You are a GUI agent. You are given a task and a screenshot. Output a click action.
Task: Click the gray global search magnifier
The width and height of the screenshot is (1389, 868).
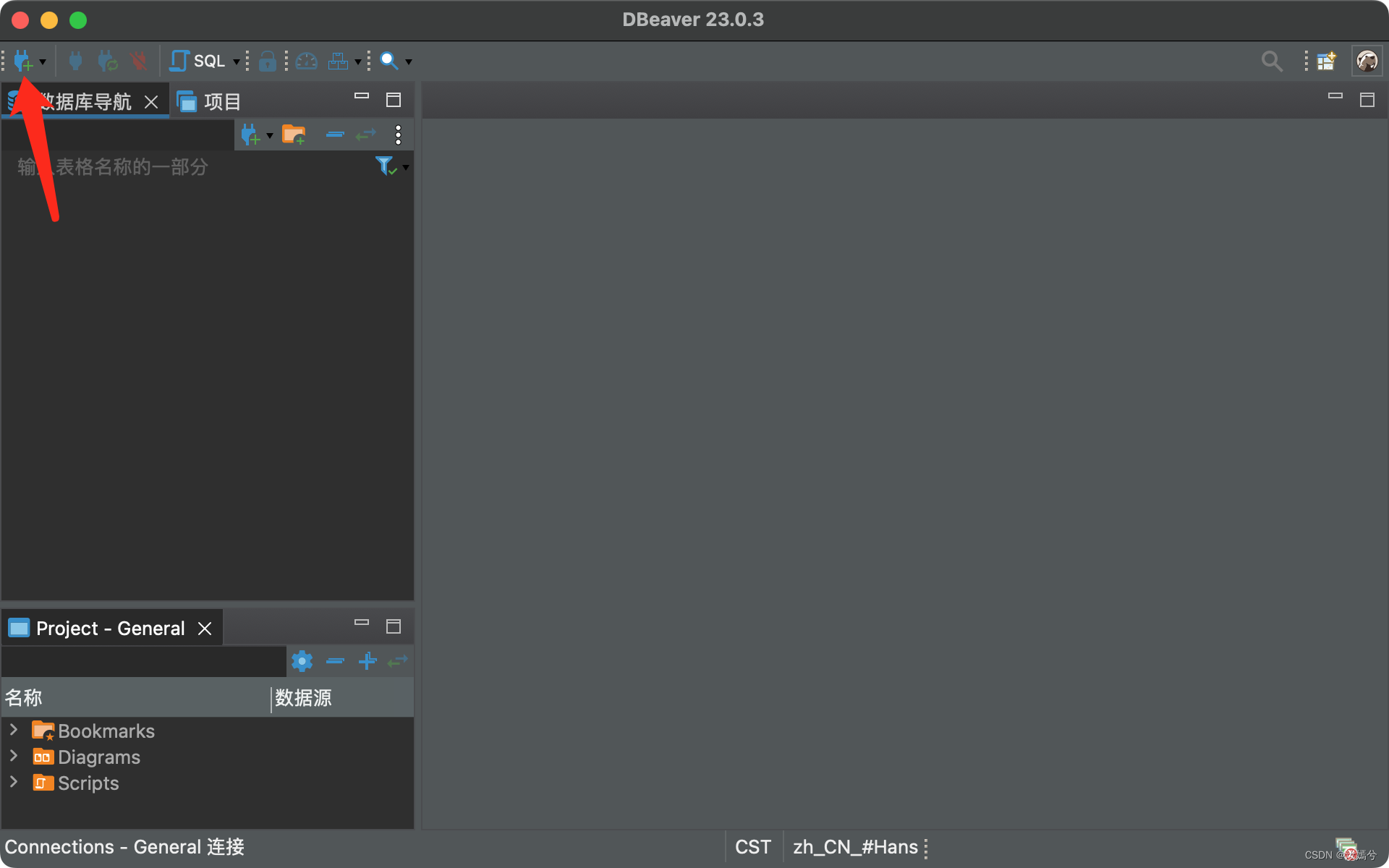coord(1272,61)
